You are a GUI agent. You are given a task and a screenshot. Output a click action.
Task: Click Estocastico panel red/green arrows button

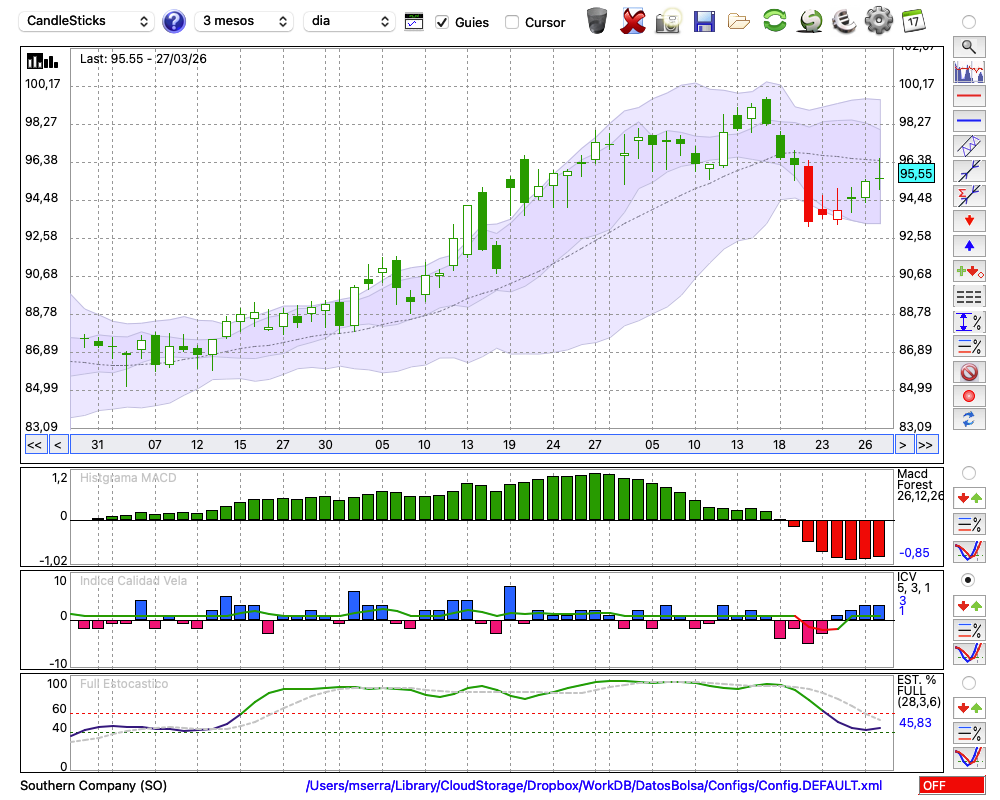pyautogui.click(x=969, y=708)
